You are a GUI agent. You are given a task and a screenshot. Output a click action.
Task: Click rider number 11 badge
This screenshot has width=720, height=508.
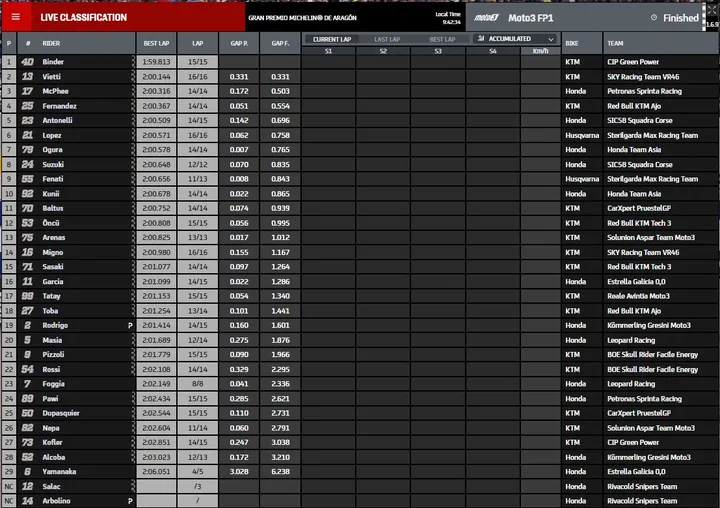(27, 281)
